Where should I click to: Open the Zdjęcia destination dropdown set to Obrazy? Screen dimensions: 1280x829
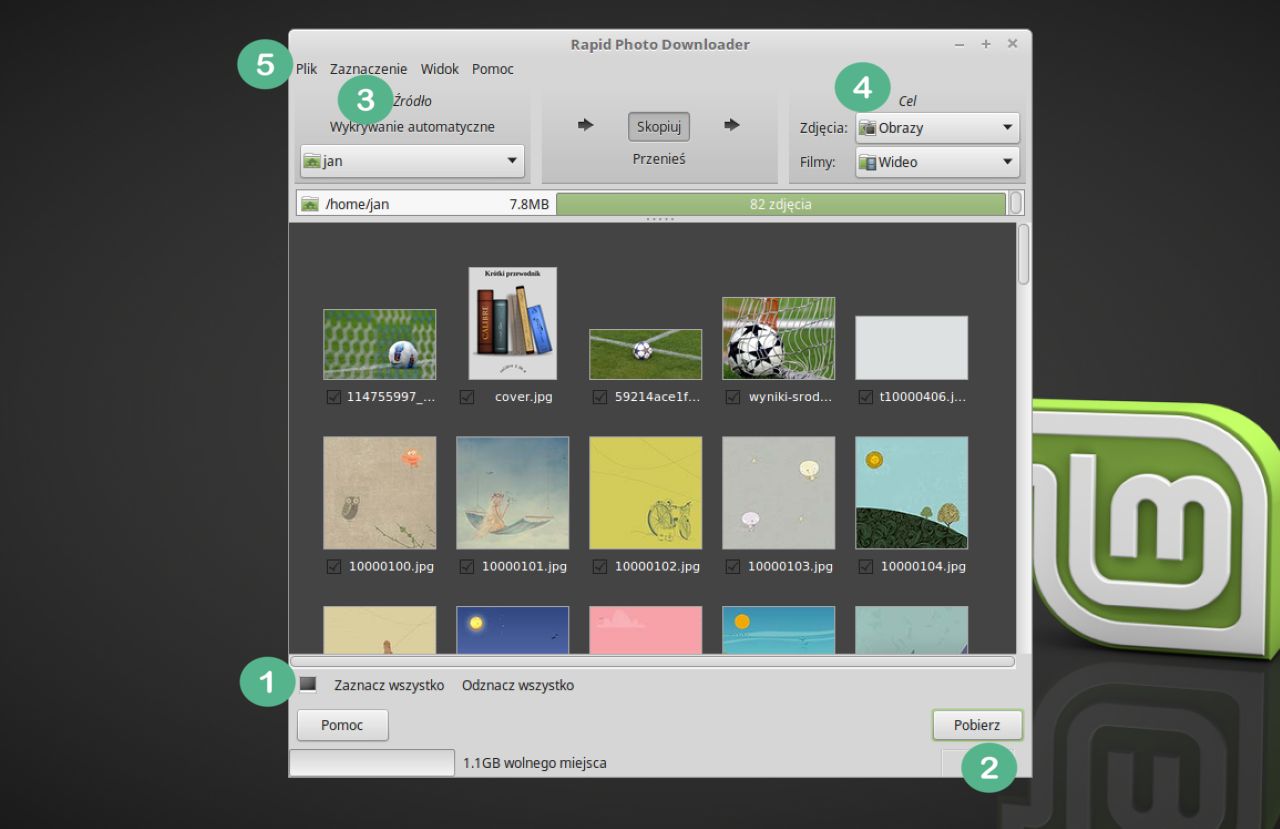click(x=937, y=128)
